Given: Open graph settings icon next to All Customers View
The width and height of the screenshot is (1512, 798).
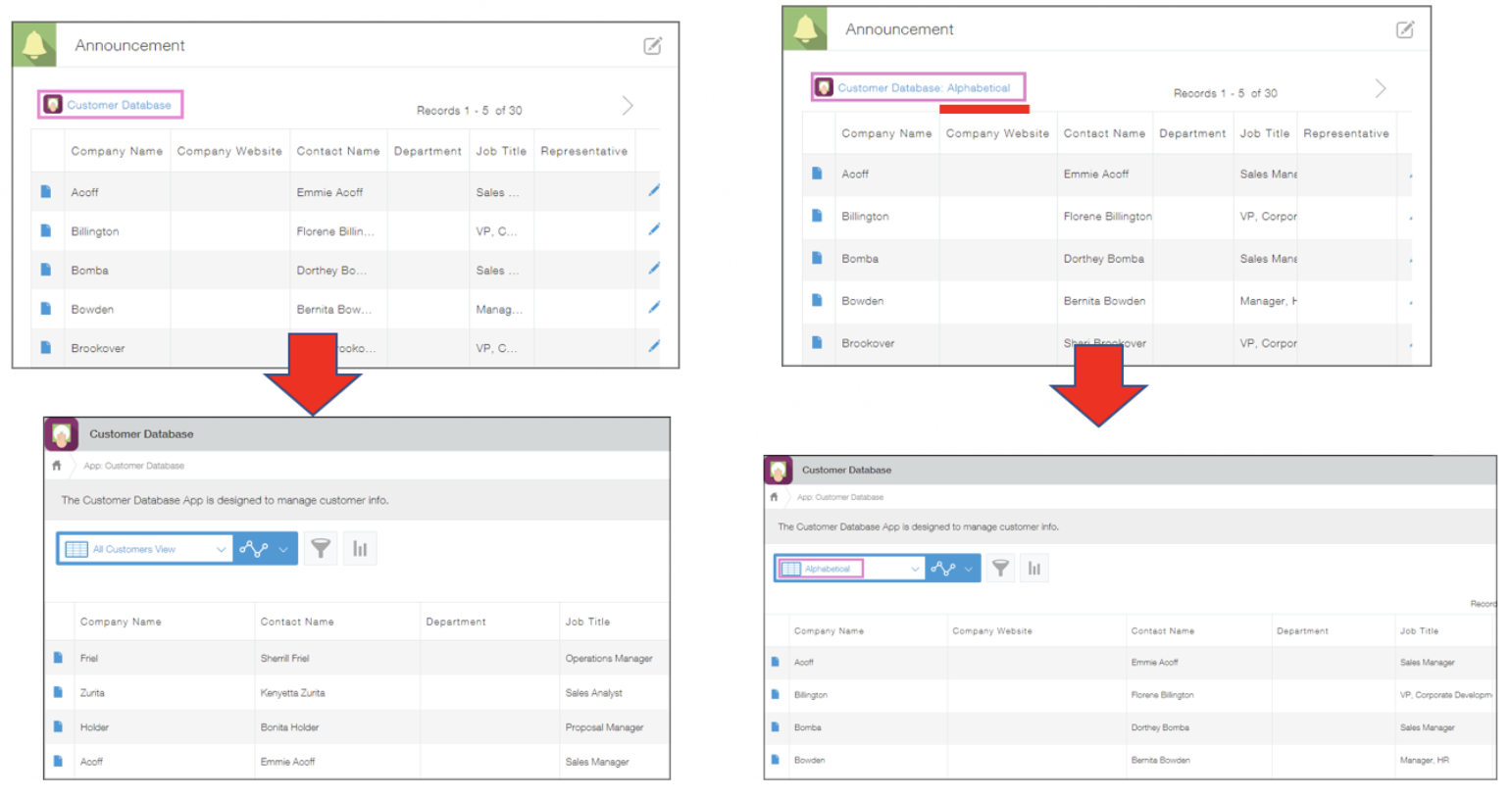Looking at the screenshot, I should 253,549.
